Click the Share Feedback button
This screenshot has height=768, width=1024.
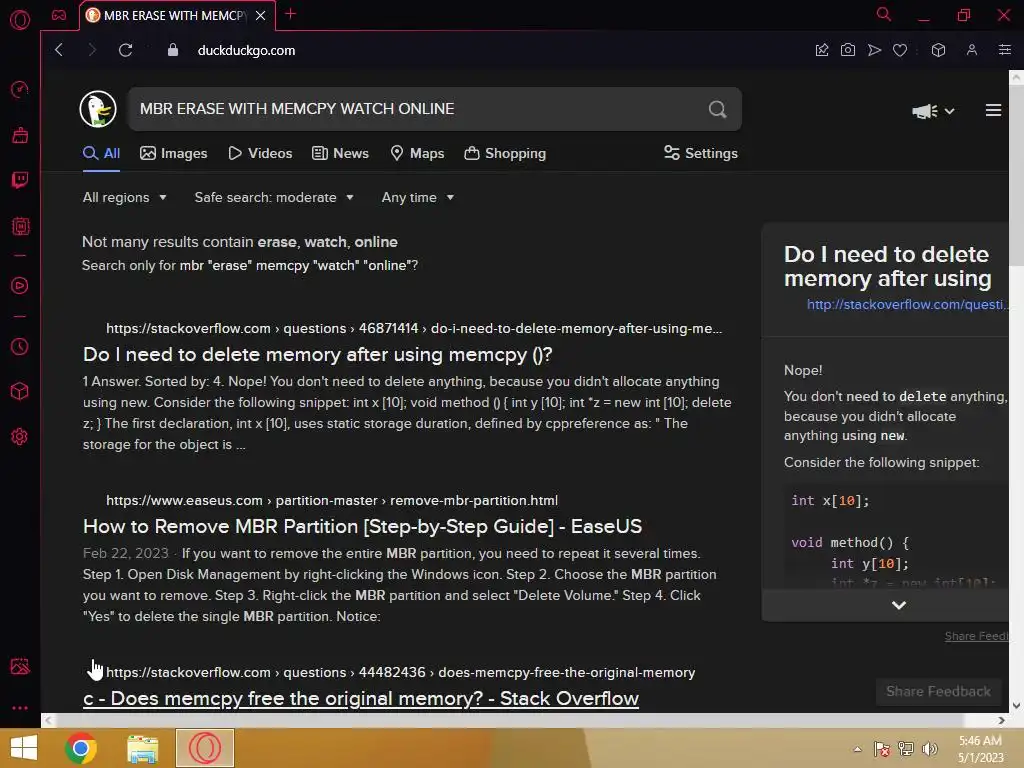[938, 692]
